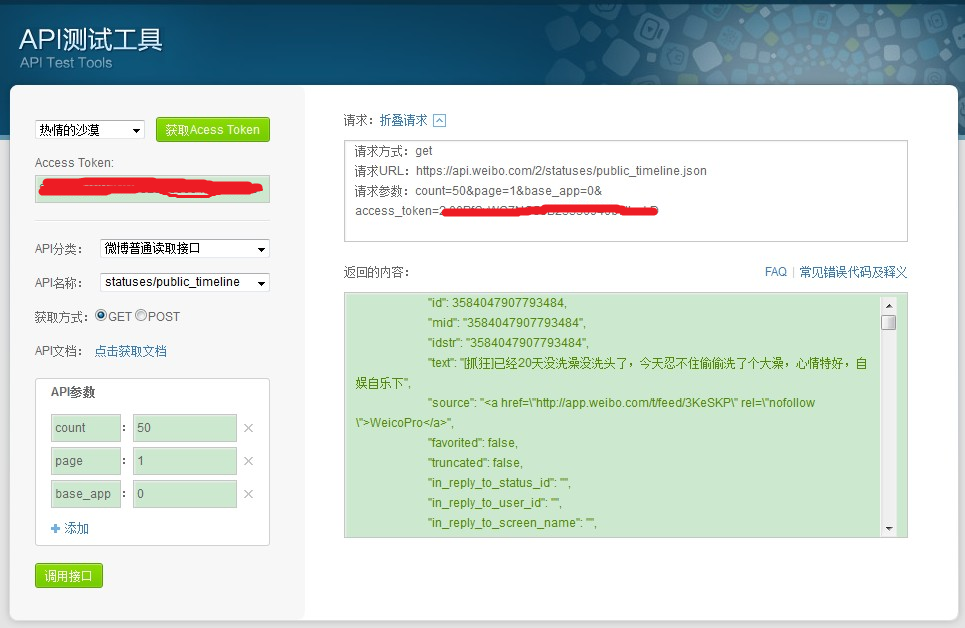Click the page parameter name field
Viewport: 965px width, 628px height.
(86, 461)
